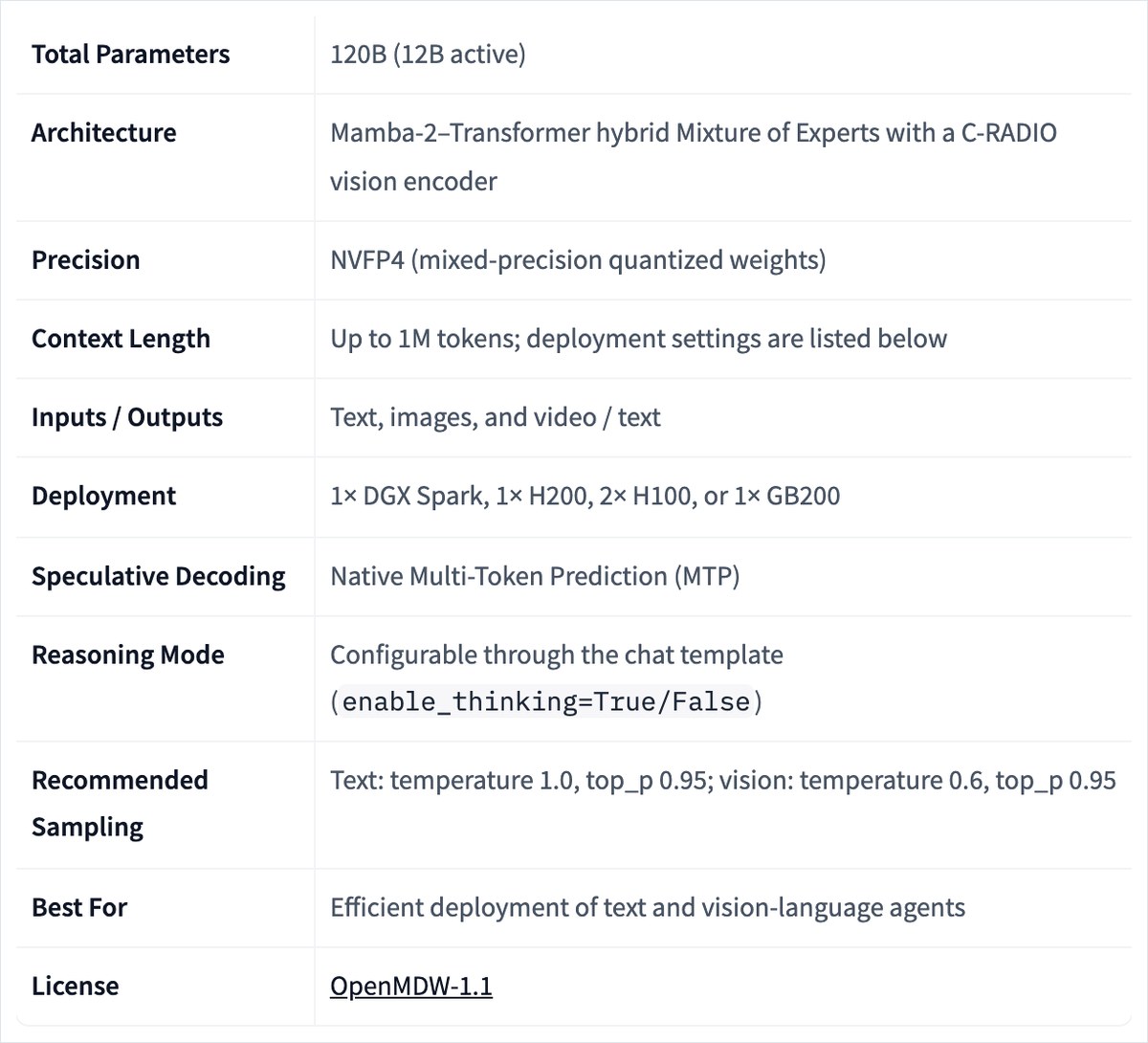The height and width of the screenshot is (1043, 1148).
Task: Click the Context Length label
Action: (121, 338)
